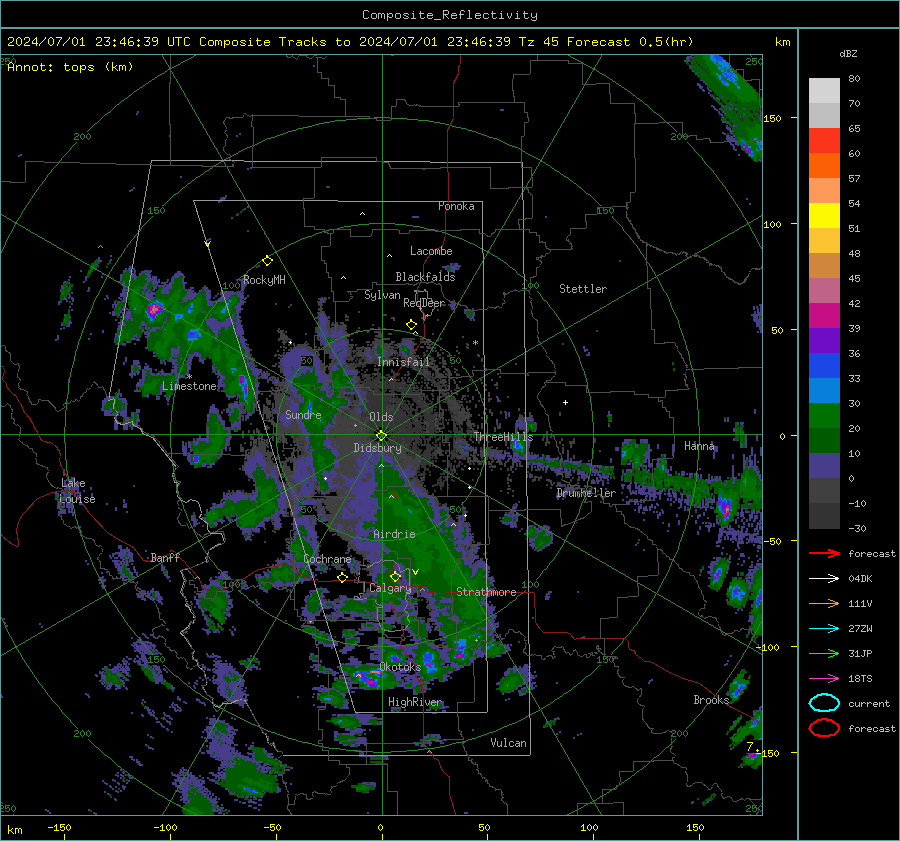900x841 pixels.
Task: Click the Lake Louise label
Action: point(77,491)
